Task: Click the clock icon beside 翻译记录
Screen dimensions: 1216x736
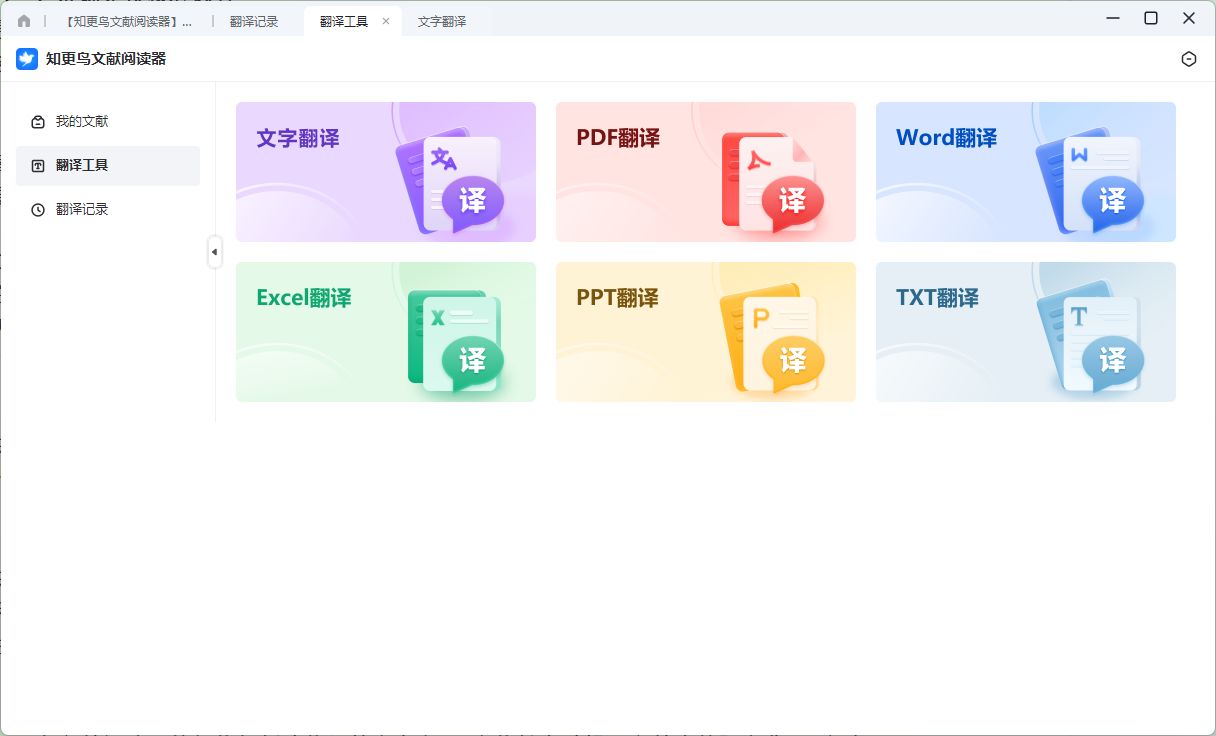Action: (x=38, y=210)
